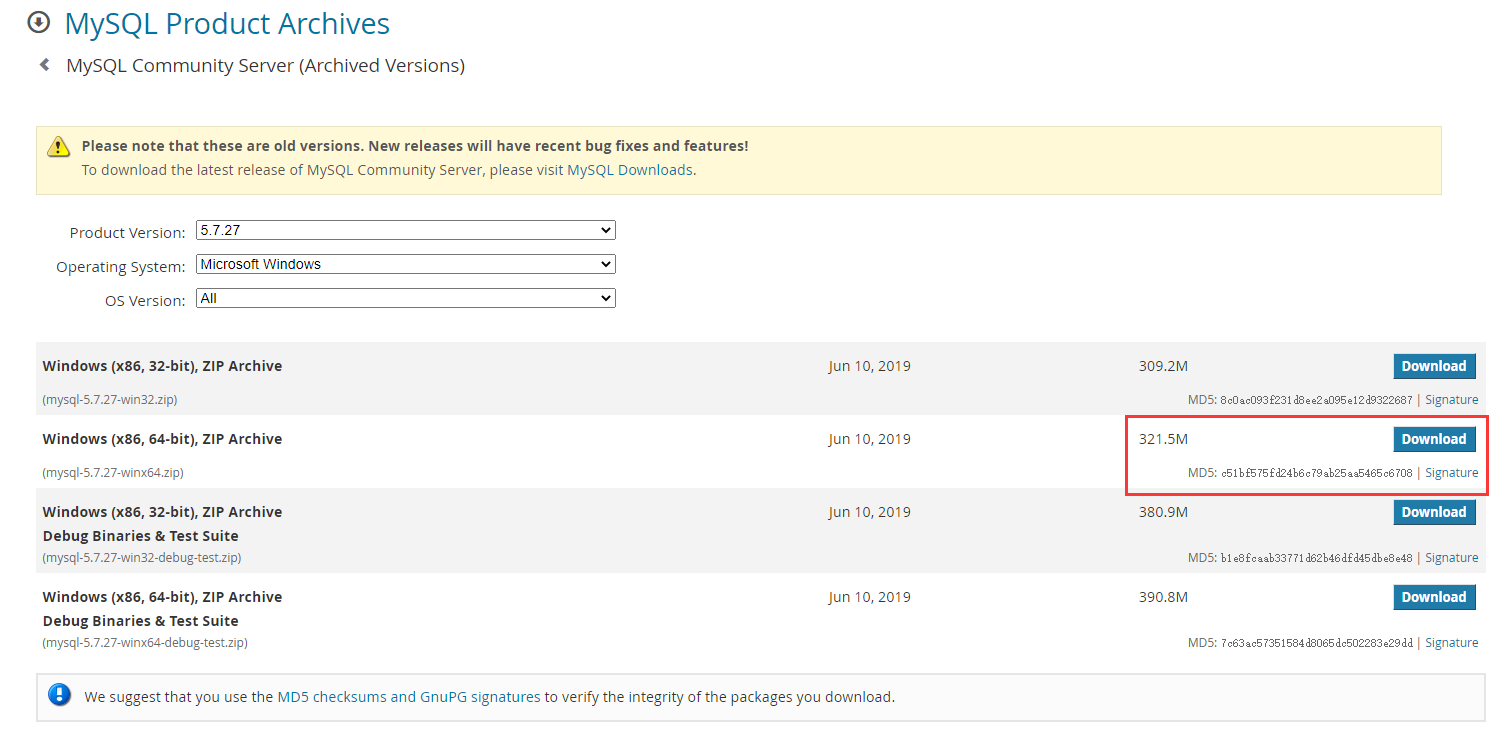Screen dimensions: 1502x735
Task: Follow the MD5 checksums and GnuPG signatures link
Action: click(x=408, y=697)
